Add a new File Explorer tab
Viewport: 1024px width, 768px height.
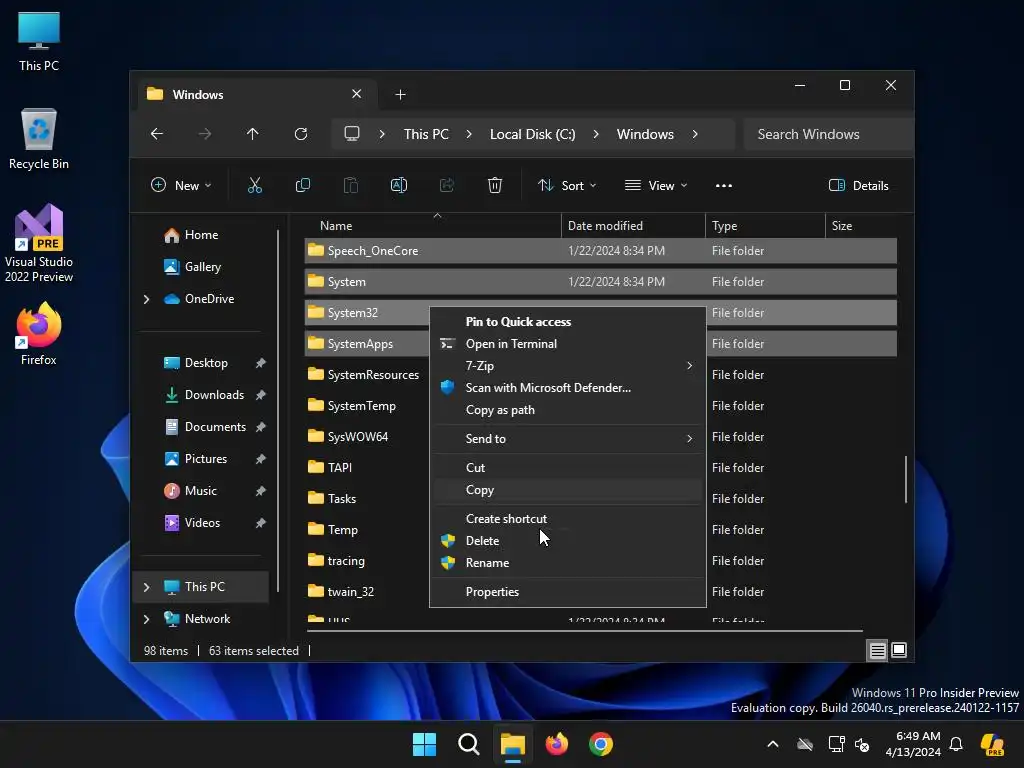pos(400,95)
